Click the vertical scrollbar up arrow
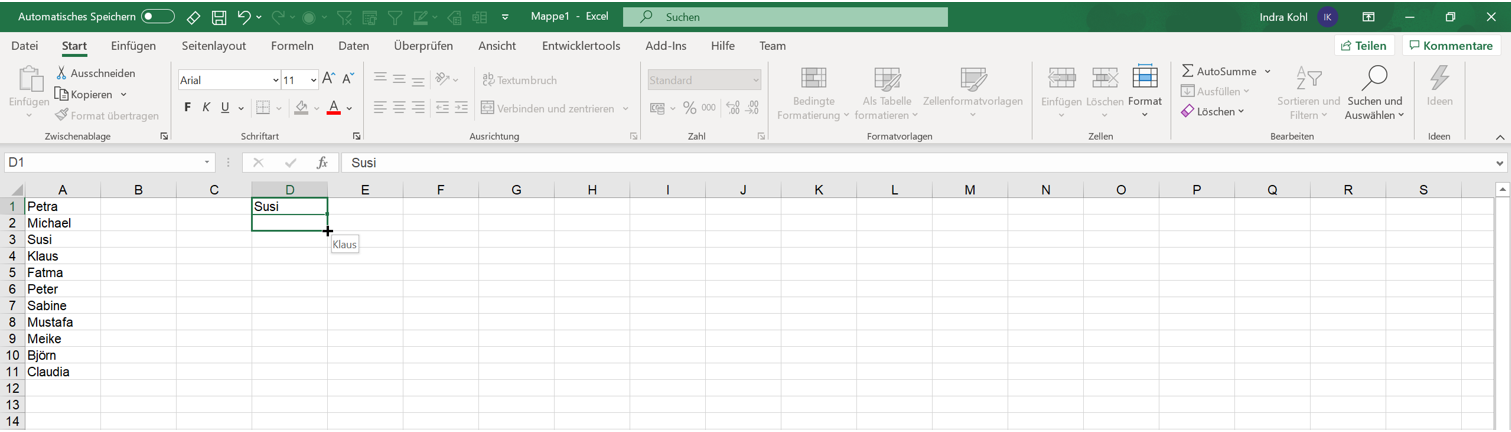 point(1502,189)
